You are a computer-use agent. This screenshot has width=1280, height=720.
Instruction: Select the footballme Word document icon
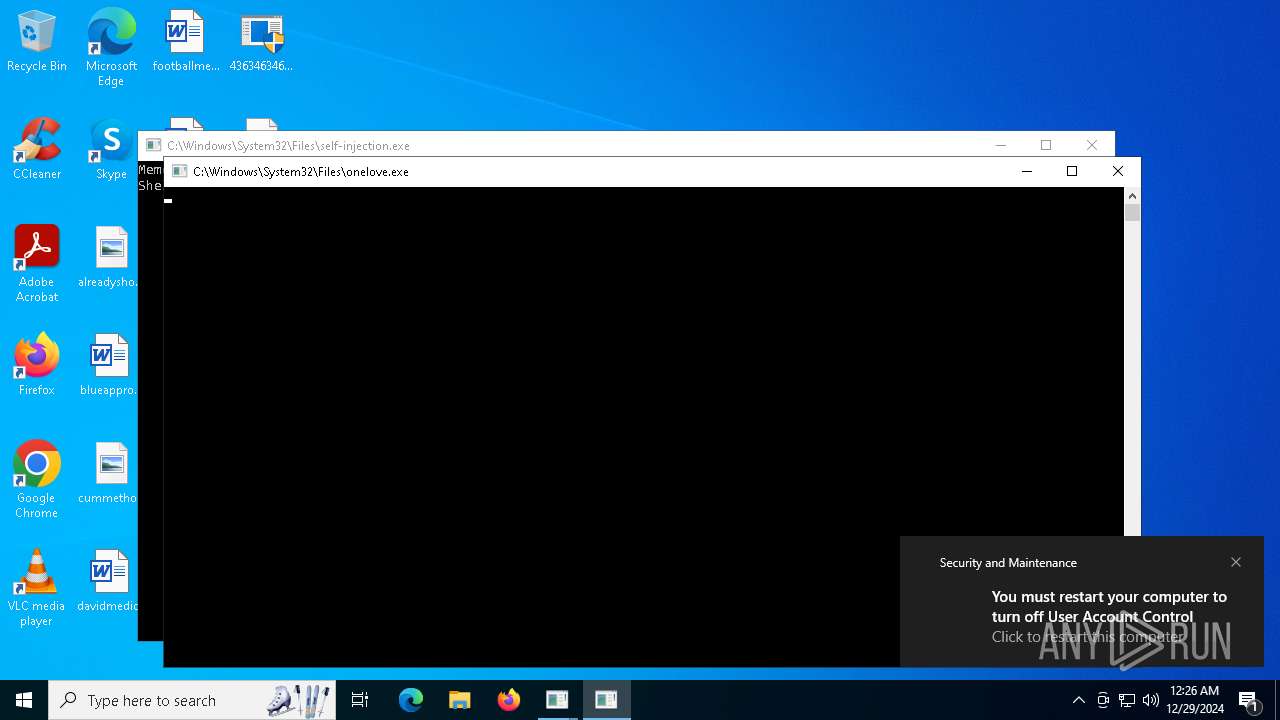tap(185, 42)
